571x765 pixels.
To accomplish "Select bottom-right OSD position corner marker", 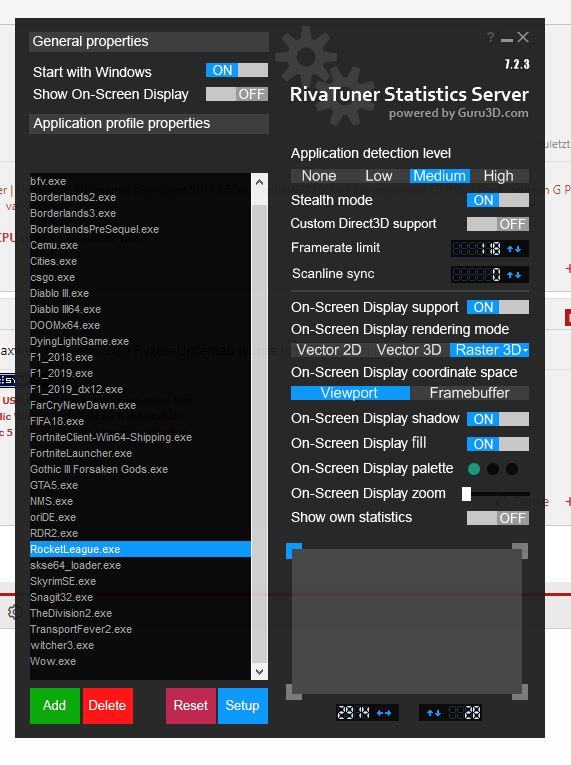I will coord(520,692).
